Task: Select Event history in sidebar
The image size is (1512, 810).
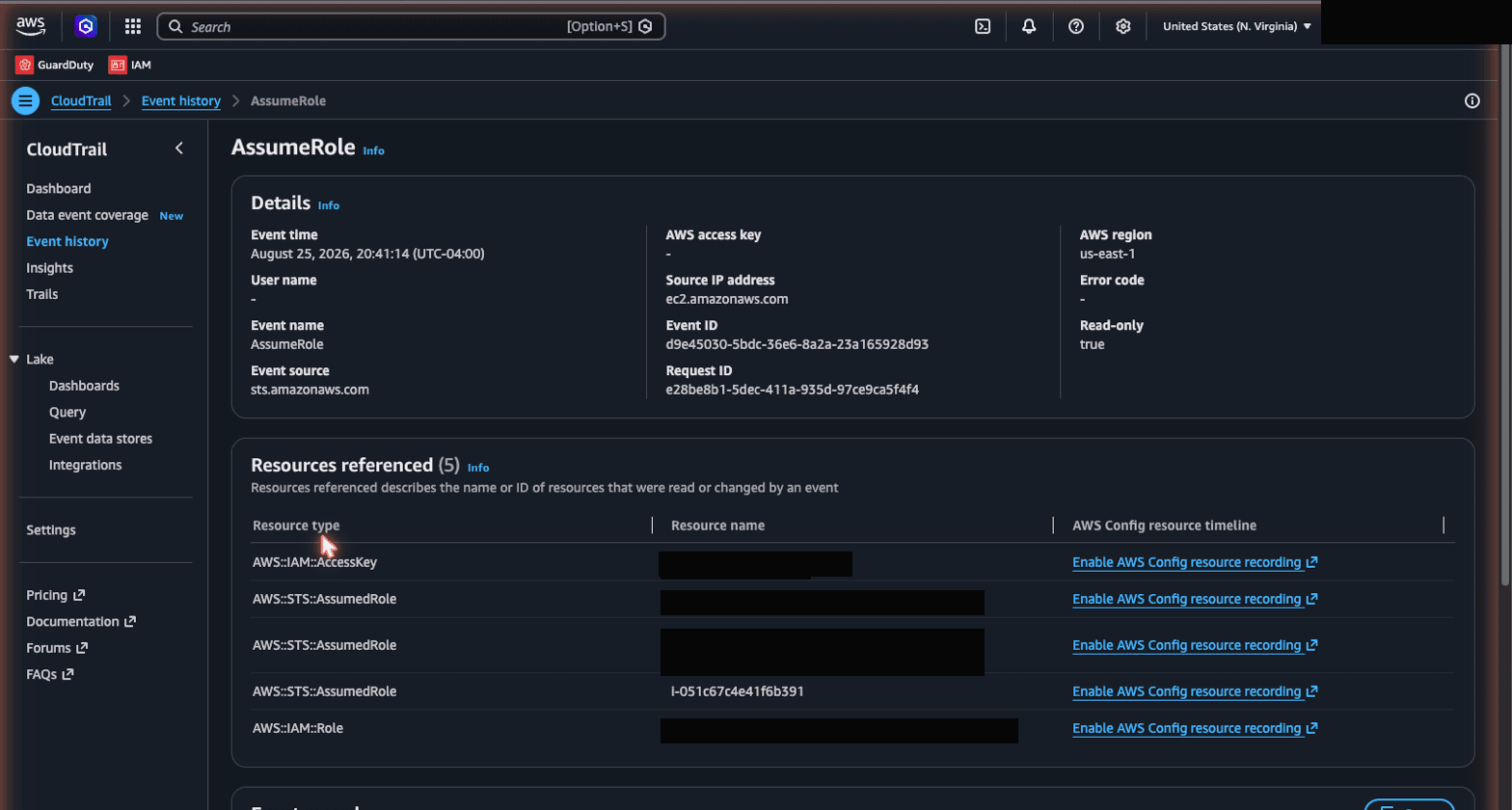Action: [x=67, y=241]
